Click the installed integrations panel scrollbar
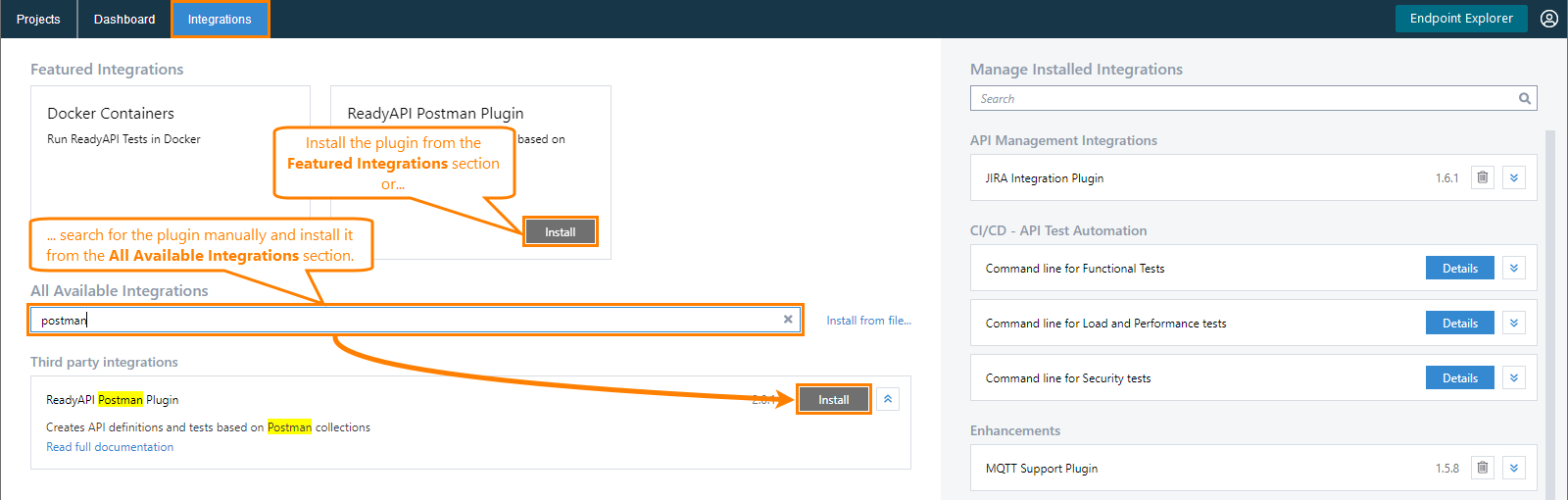 [x=1550, y=314]
